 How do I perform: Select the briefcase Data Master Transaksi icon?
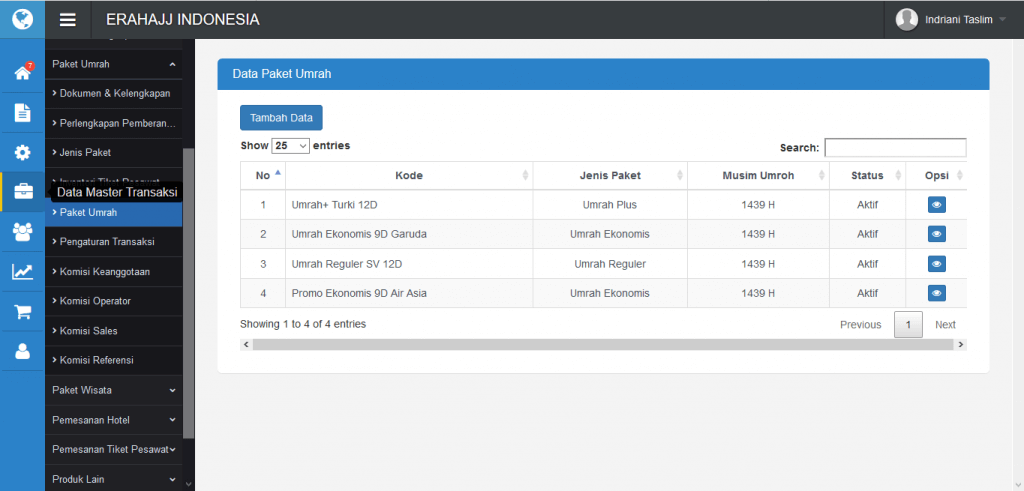pos(22,192)
